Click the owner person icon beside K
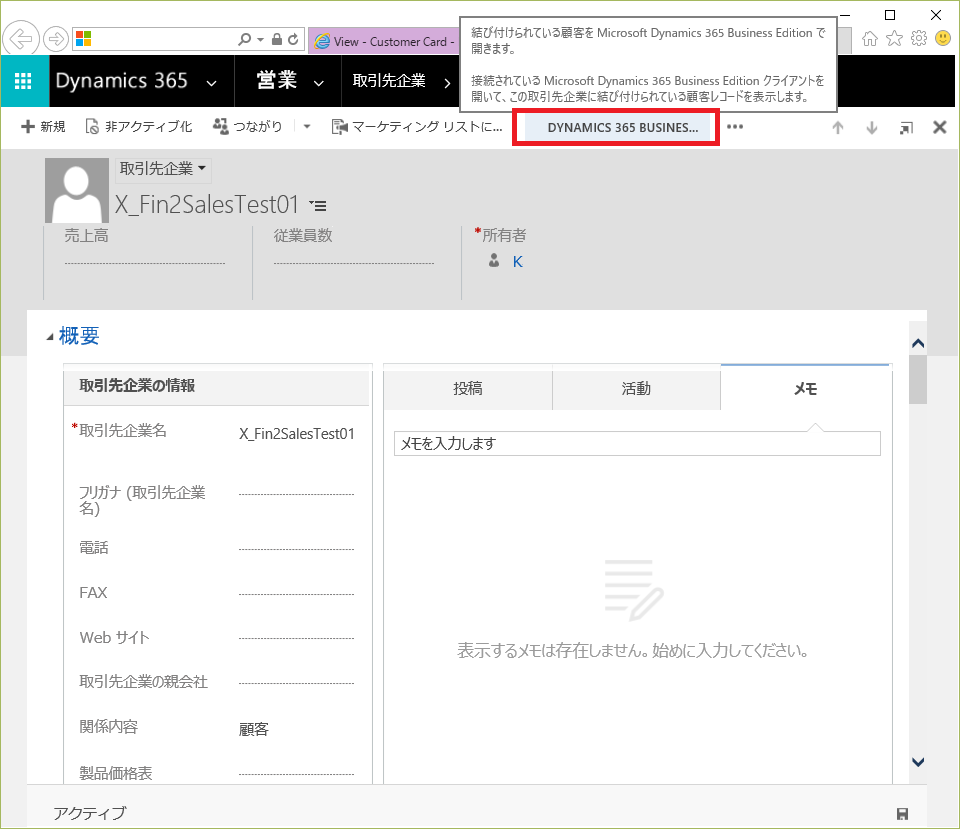Viewport: 960px width, 829px height. click(494, 261)
